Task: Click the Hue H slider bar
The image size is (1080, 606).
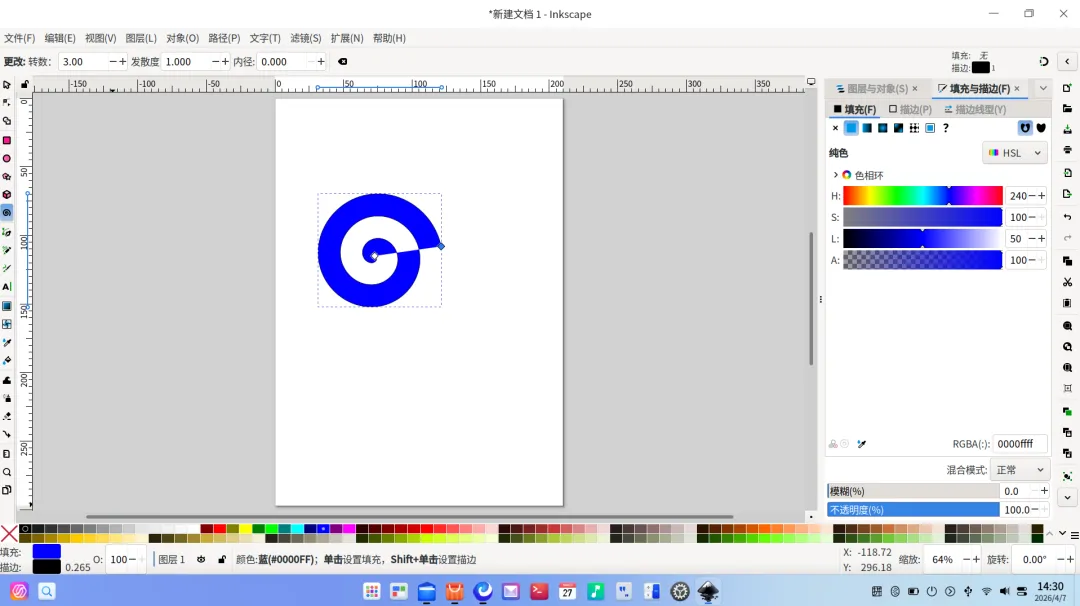Action: [922, 196]
